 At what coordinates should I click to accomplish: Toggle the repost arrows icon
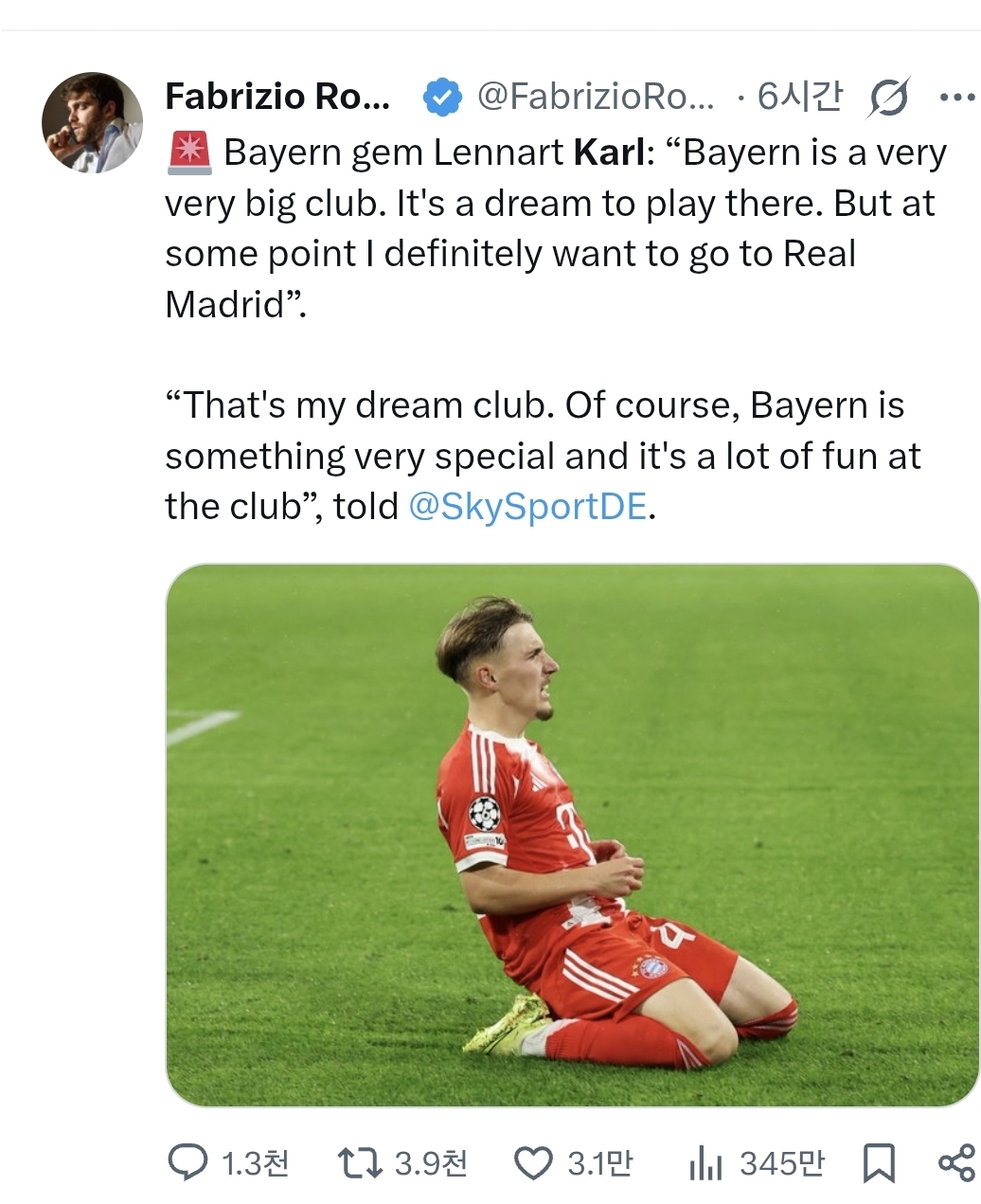[360, 1162]
